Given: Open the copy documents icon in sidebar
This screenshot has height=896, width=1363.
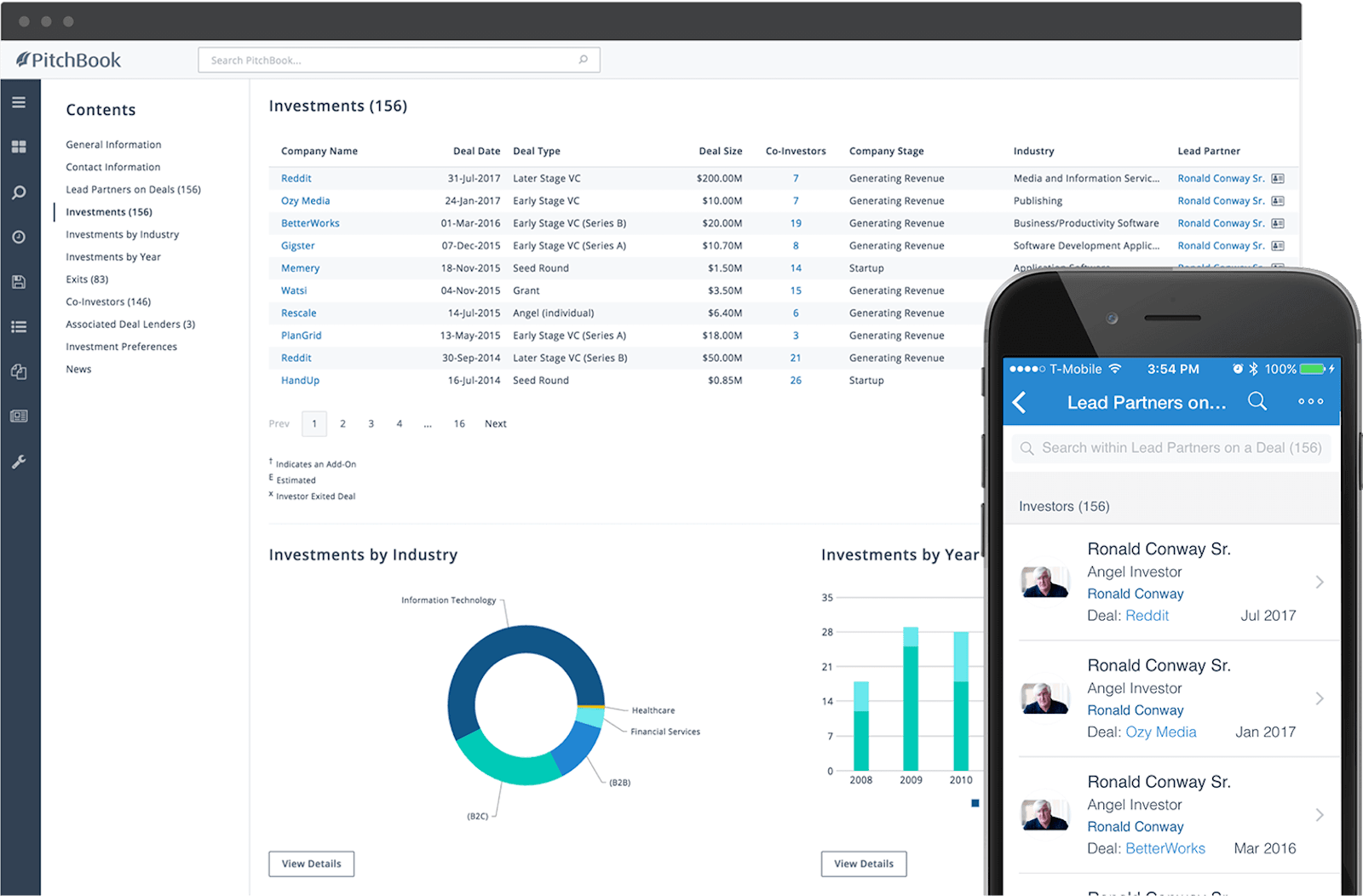Looking at the screenshot, I should coord(19,372).
